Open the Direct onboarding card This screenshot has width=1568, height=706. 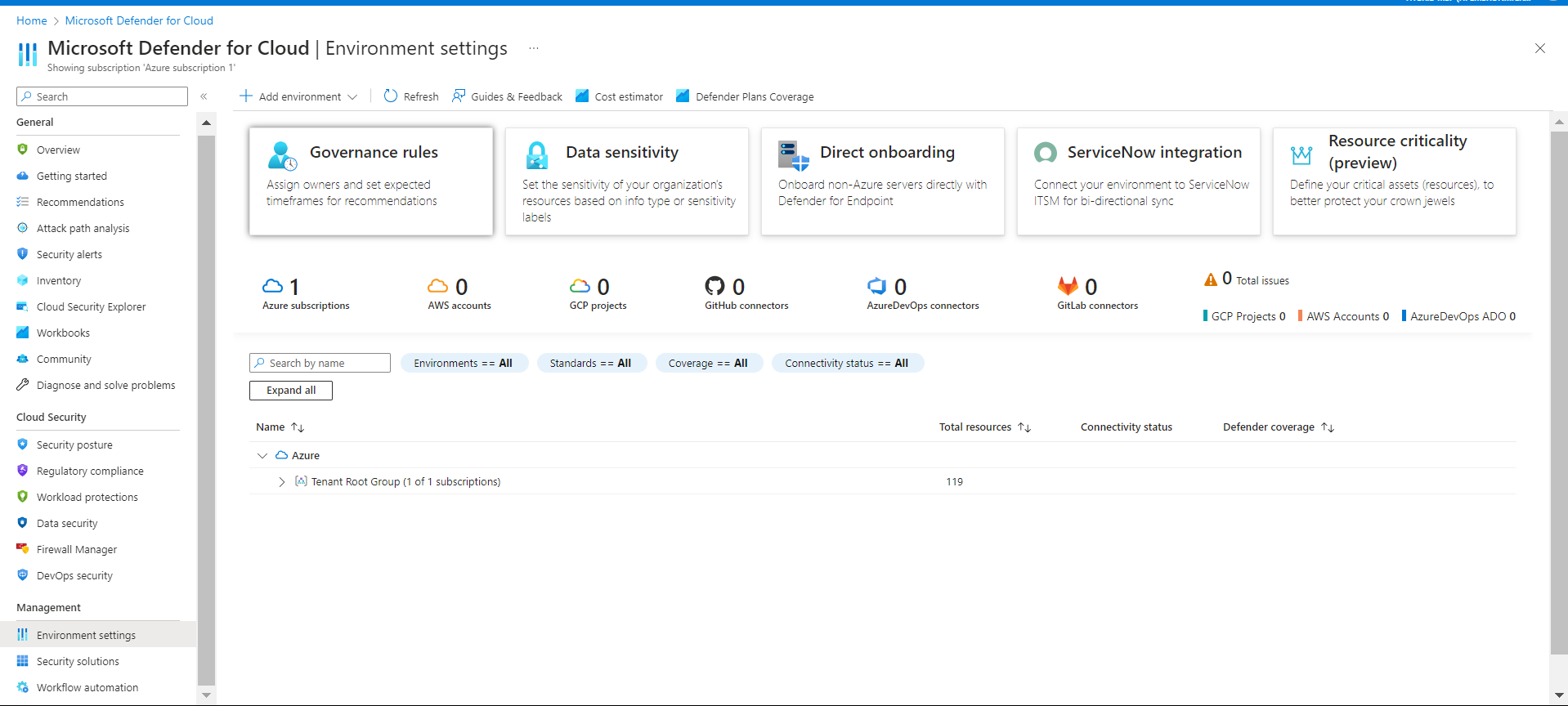point(883,181)
